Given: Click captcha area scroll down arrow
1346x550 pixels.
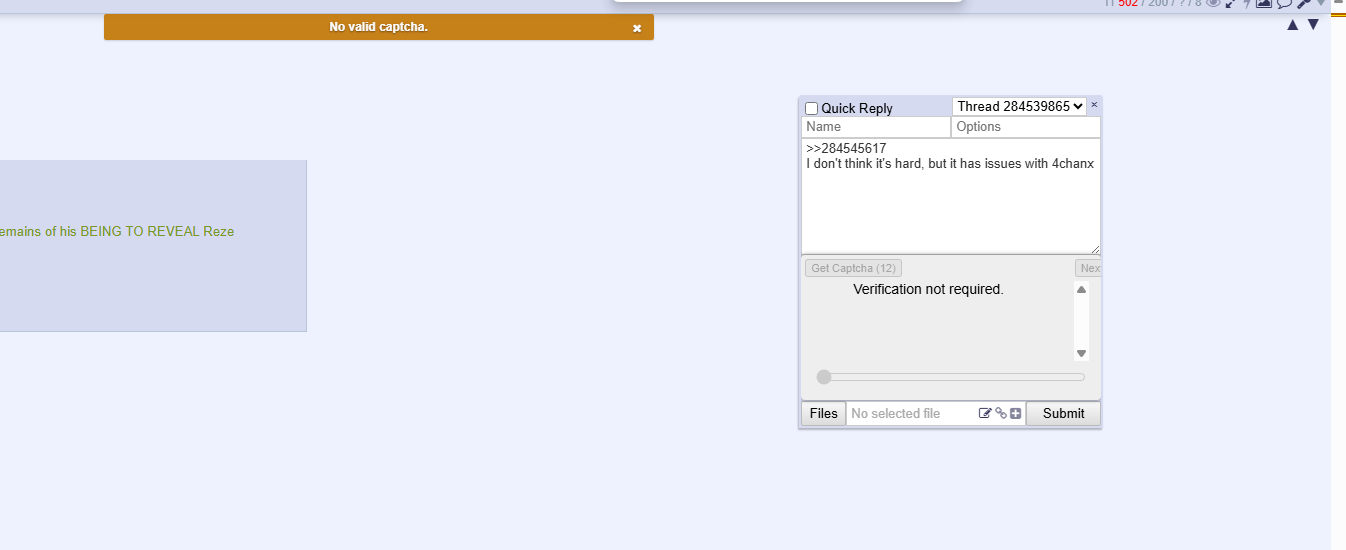Looking at the screenshot, I should [1081, 353].
